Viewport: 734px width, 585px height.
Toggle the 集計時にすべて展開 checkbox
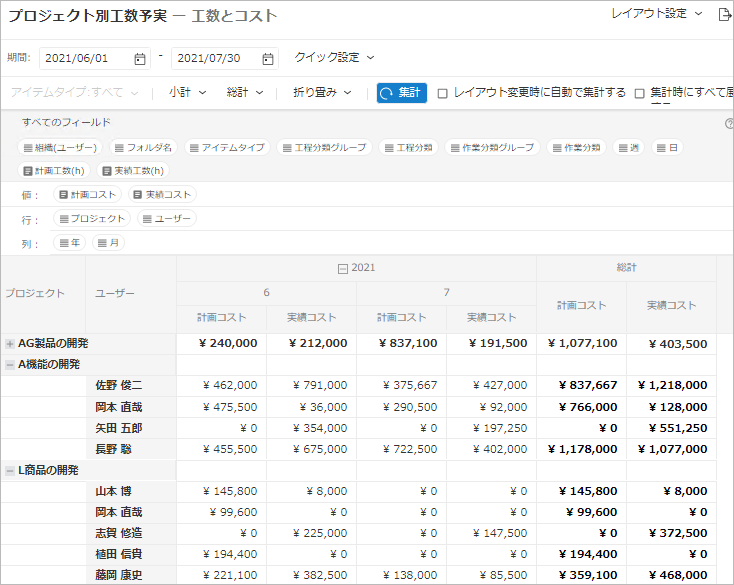[x=640, y=93]
